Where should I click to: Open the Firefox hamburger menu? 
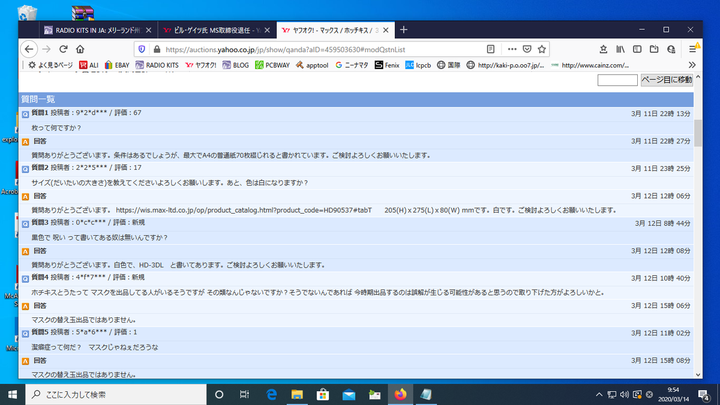click(x=693, y=48)
